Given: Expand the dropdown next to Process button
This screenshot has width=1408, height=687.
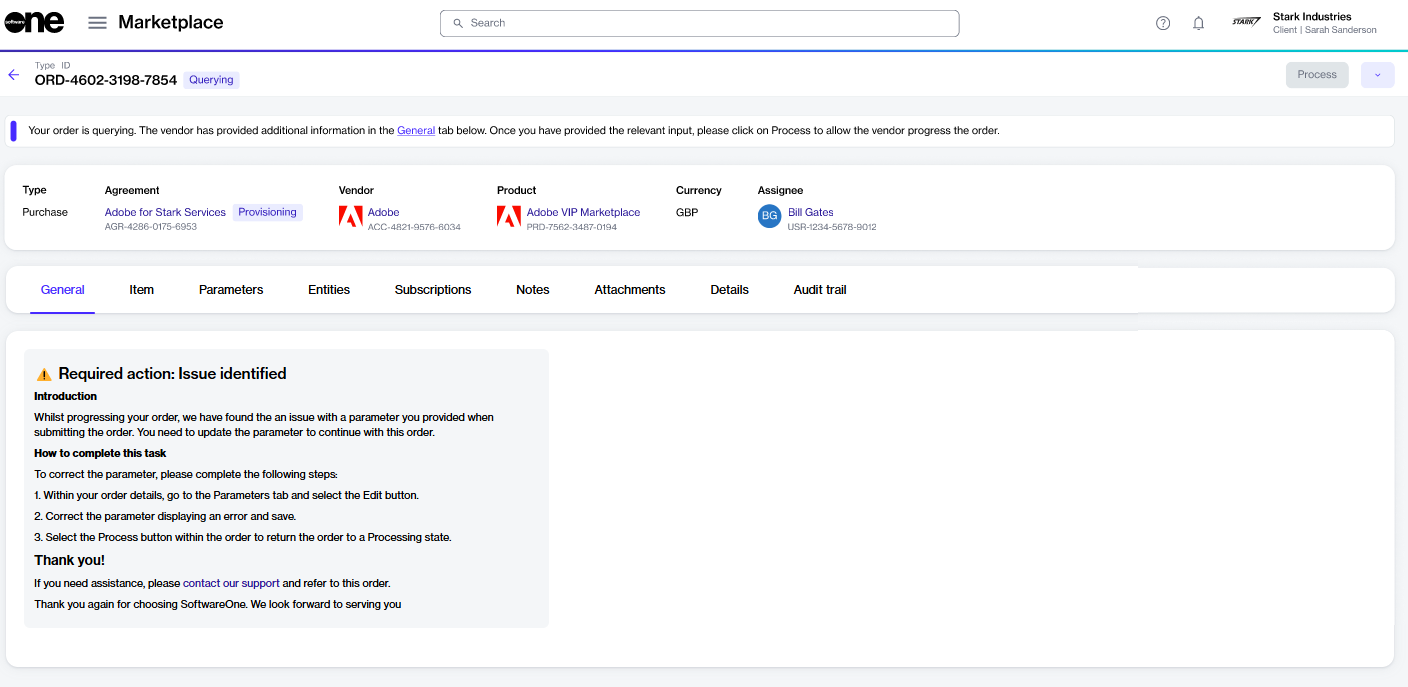Looking at the screenshot, I should click(1377, 75).
